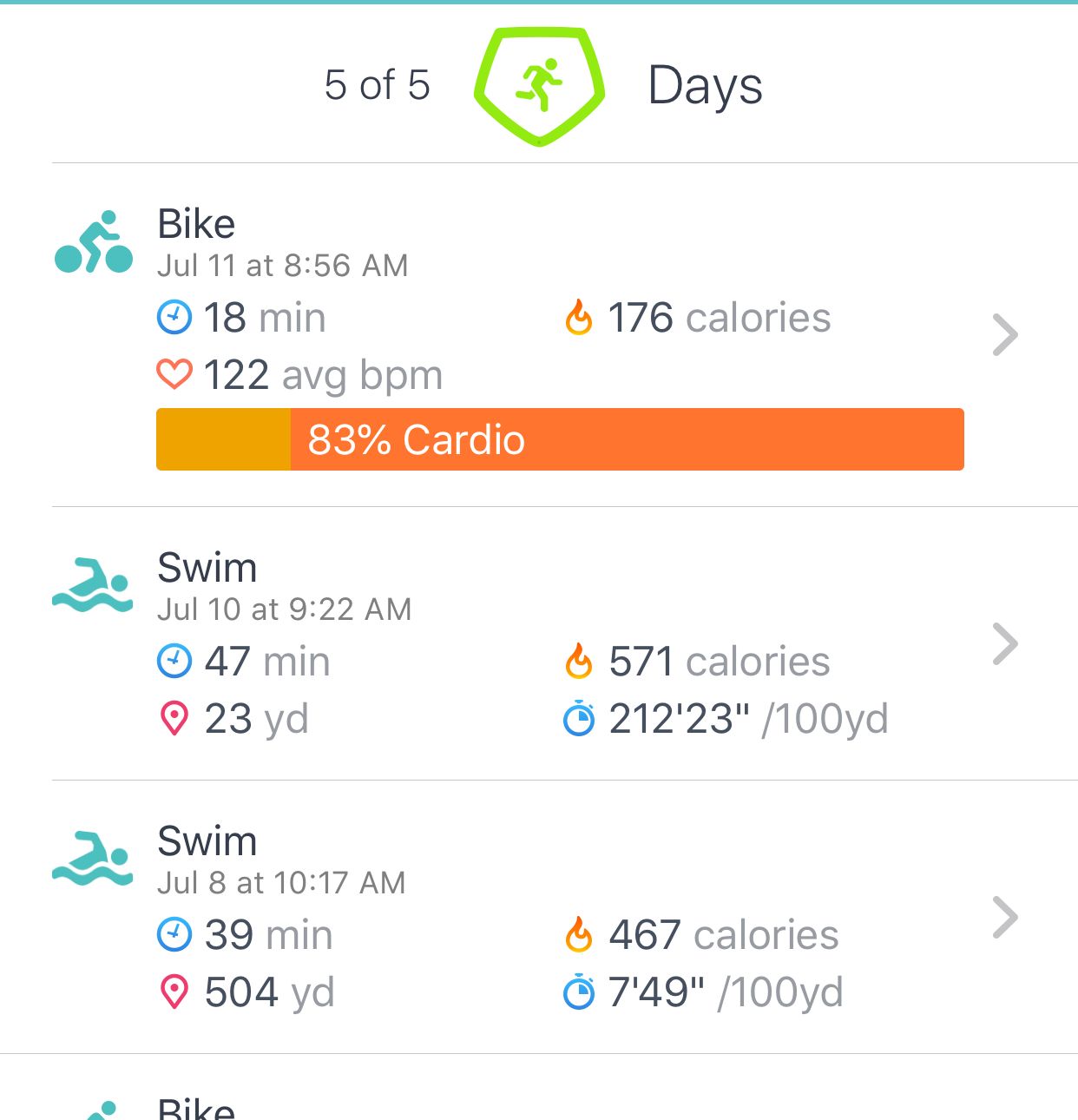Tap the flame icon beside 467 calories
Image resolution: width=1078 pixels, height=1120 pixels.
coord(579,935)
